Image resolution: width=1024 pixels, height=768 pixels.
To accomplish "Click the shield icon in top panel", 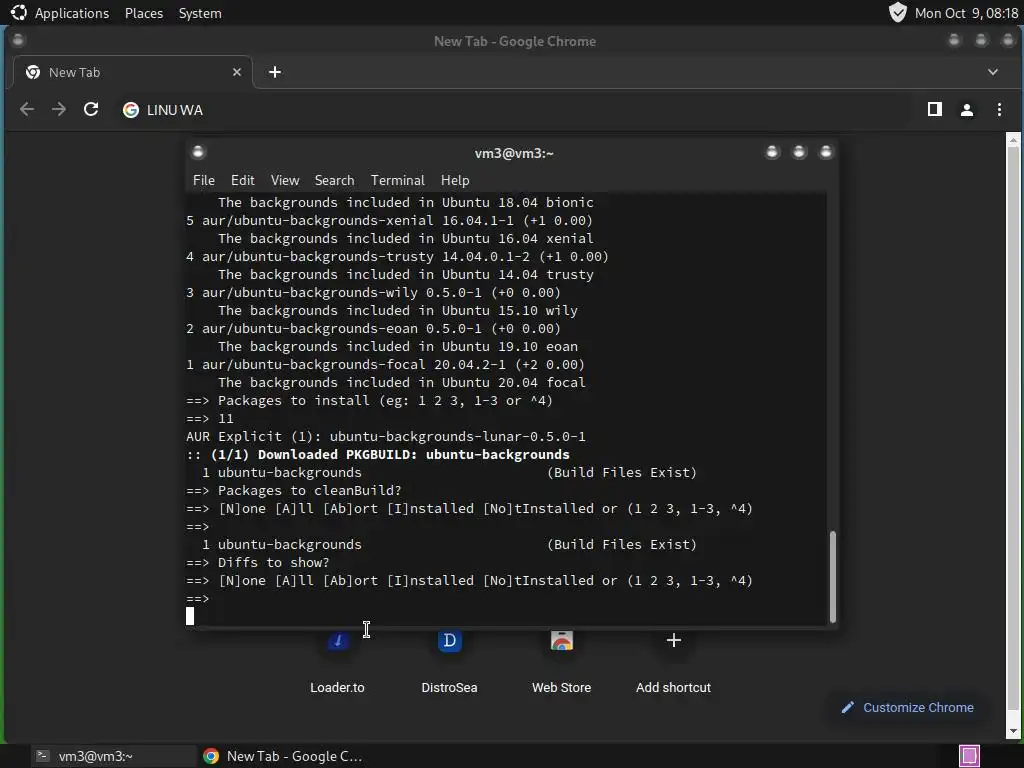I will (x=898, y=12).
